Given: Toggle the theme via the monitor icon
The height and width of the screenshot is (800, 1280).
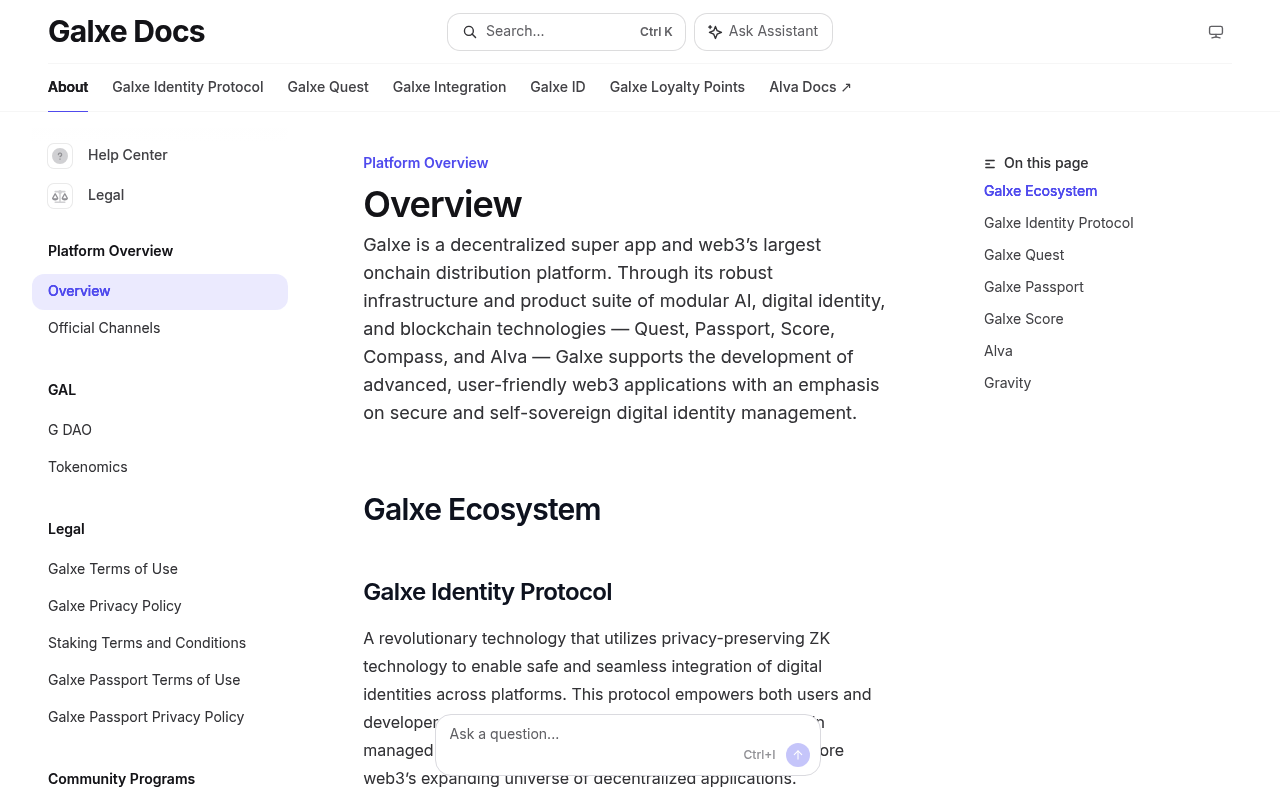Looking at the screenshot, I should point(1216,32).
